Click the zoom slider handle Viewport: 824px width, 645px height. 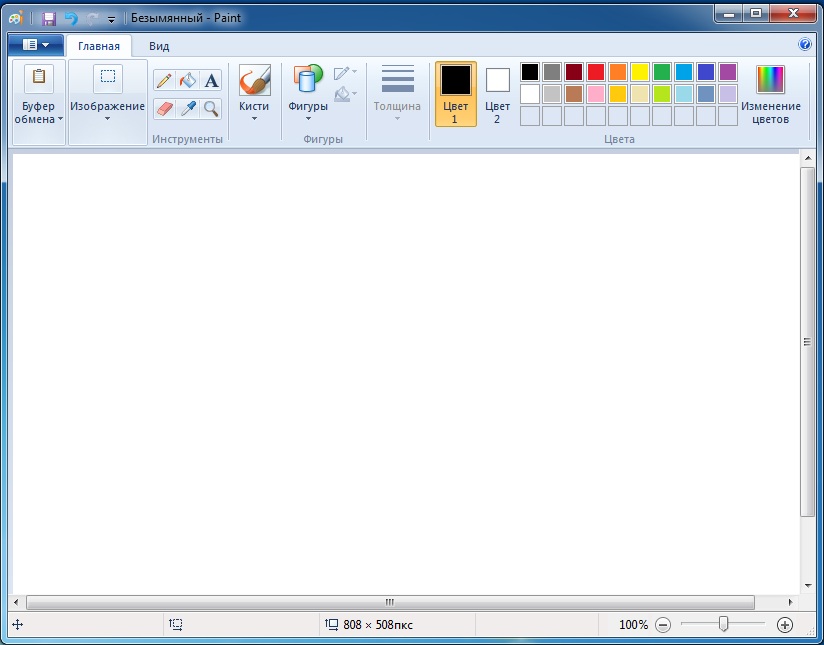(x=724, y=624)
